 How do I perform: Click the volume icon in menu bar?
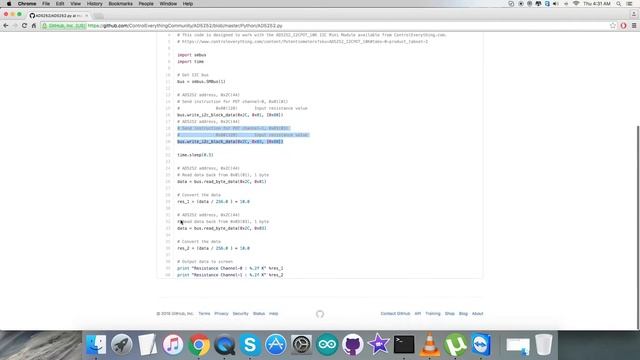tap(556, 4)
